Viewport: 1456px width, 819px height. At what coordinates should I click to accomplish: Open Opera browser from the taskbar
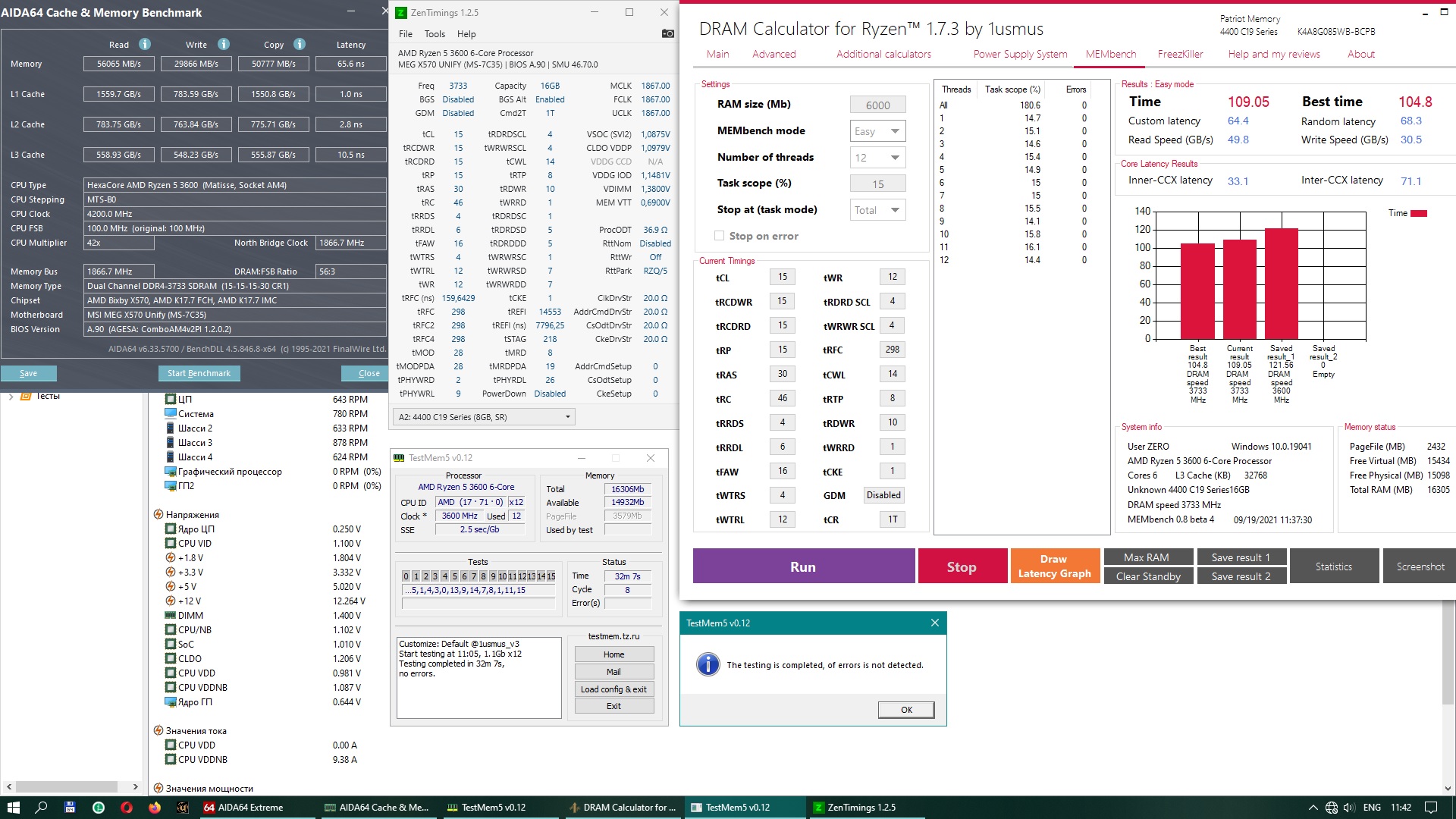pyautogui.click(x=127, y=808)
